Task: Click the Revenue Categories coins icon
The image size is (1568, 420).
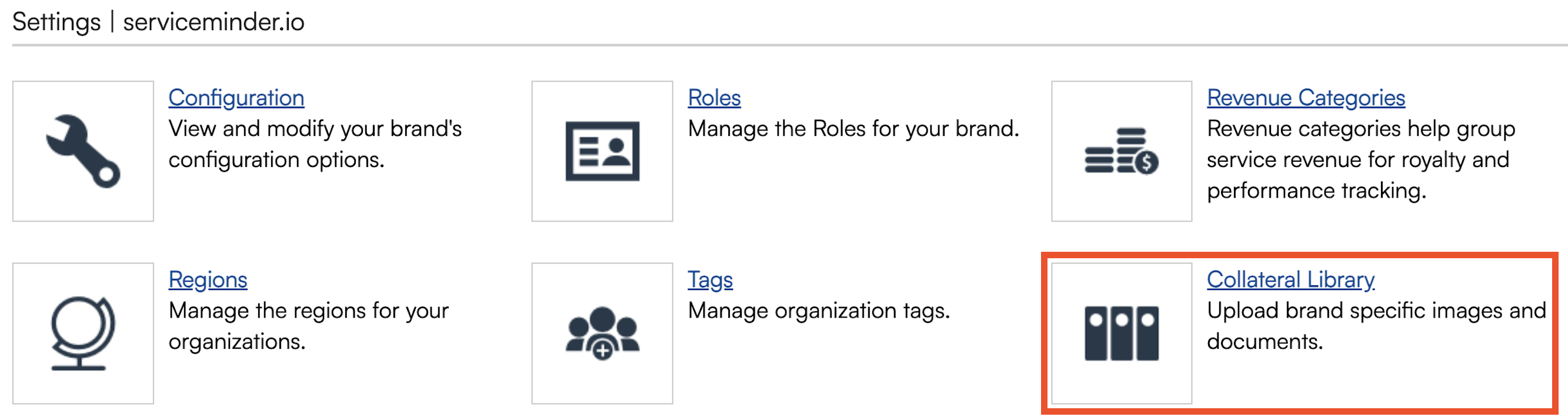Action: click(x=1121, y=152)
